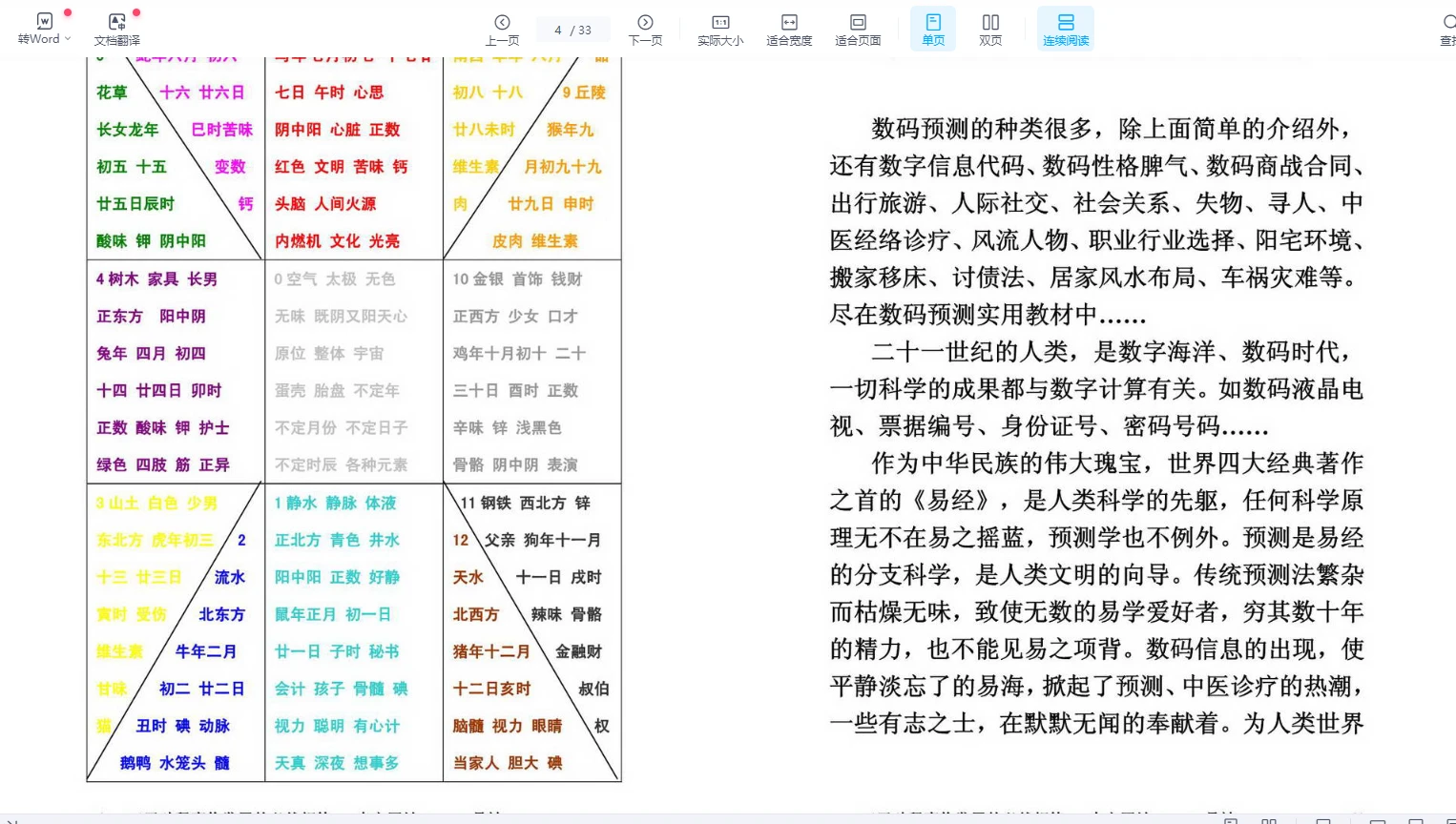
Task: Click the paragraph line starting 数码预测的种类很多
Action: coord(1112,129)
